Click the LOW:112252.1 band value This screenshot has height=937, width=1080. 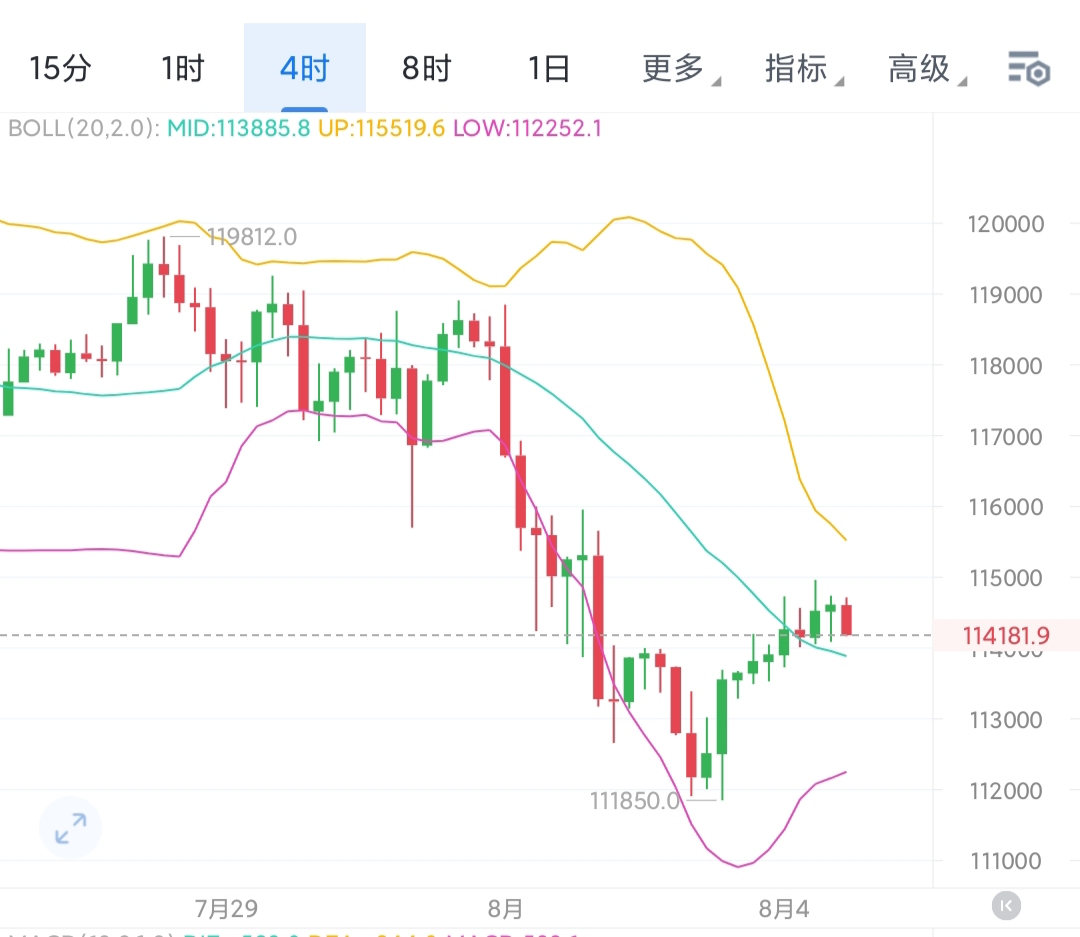click(x=527, y=128)
